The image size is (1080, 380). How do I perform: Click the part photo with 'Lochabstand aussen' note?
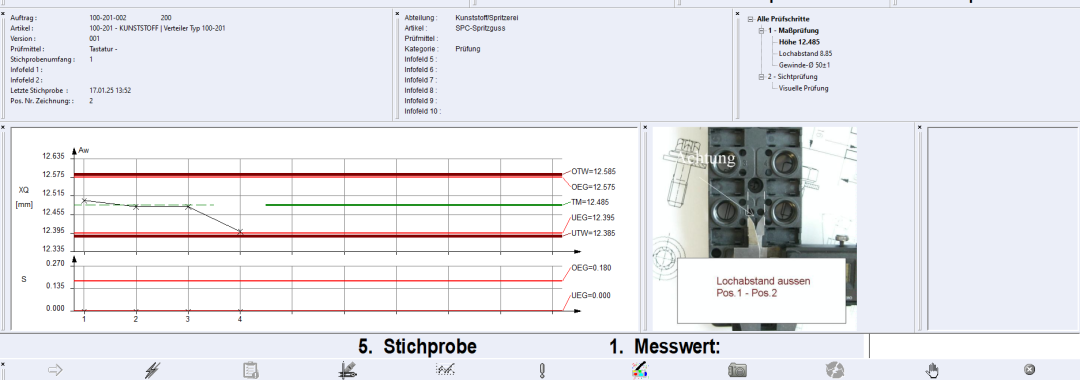(755, 229)
